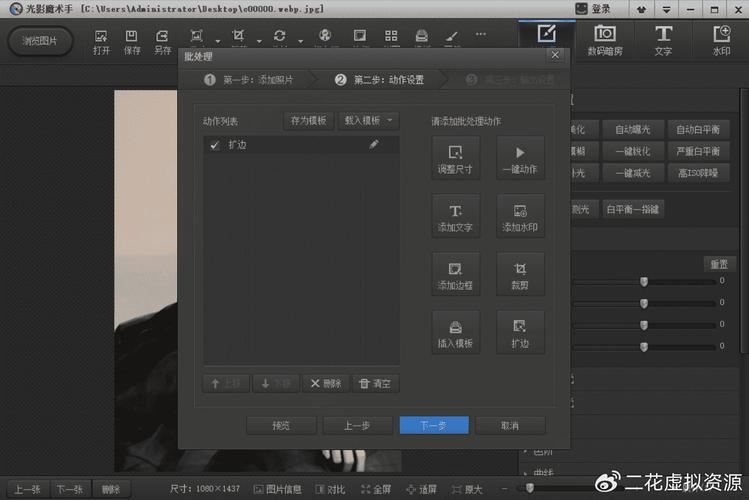Click the lowest of the four adjustment slider handles
This screenshot has height=500, width=749.
coord(644,346)
